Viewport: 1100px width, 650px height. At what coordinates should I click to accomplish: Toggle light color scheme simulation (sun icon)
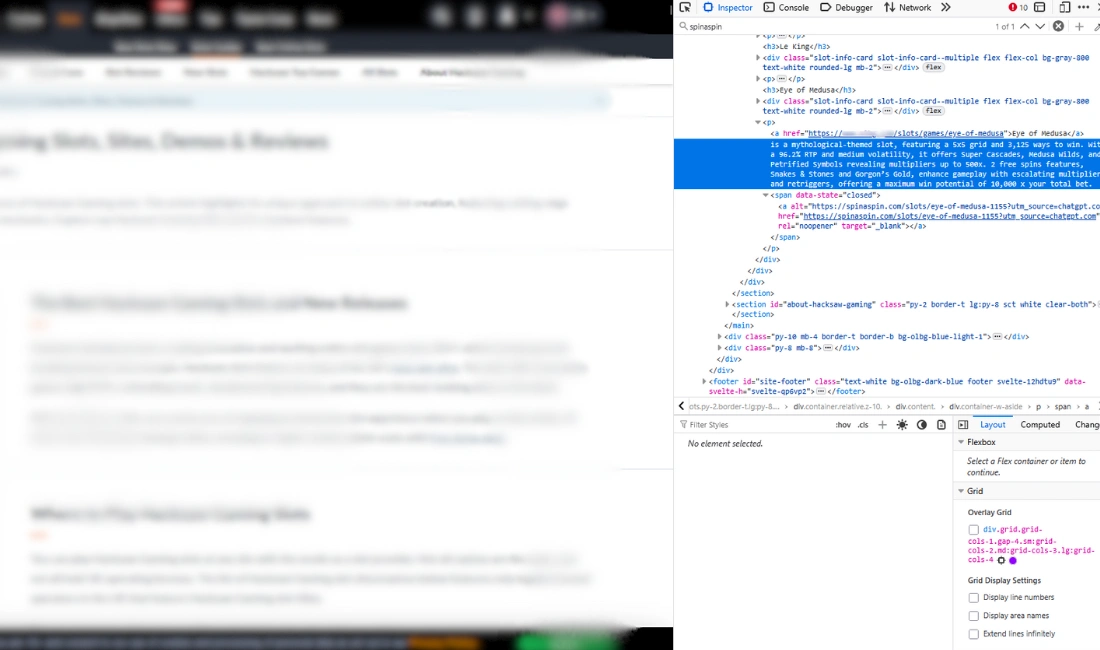(x=902, y=424)
